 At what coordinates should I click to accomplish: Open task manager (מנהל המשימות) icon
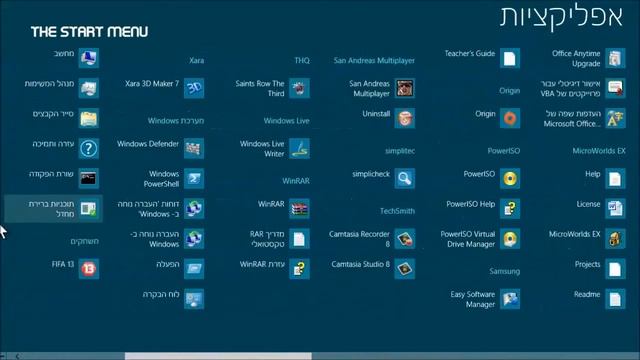click(89, 88)
